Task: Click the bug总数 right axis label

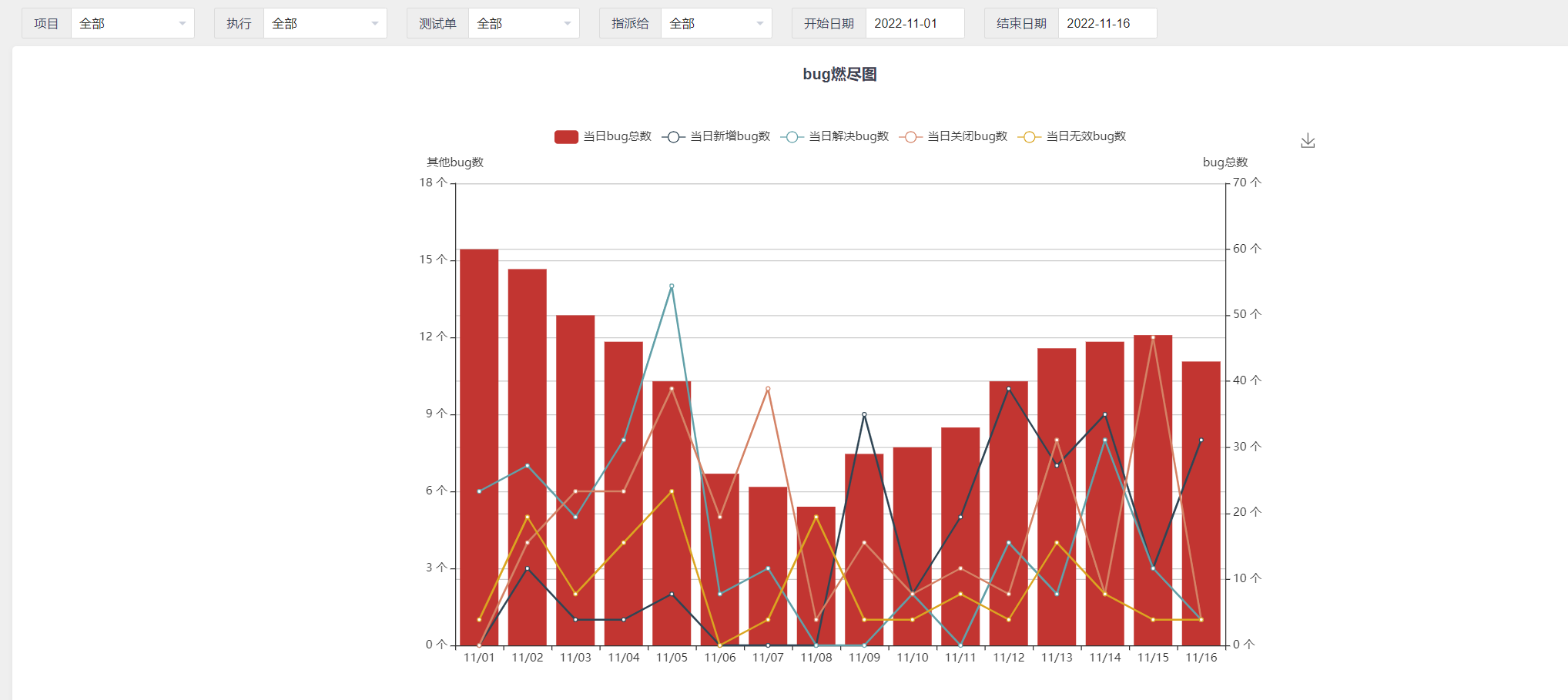Action: coord(1225,162)
